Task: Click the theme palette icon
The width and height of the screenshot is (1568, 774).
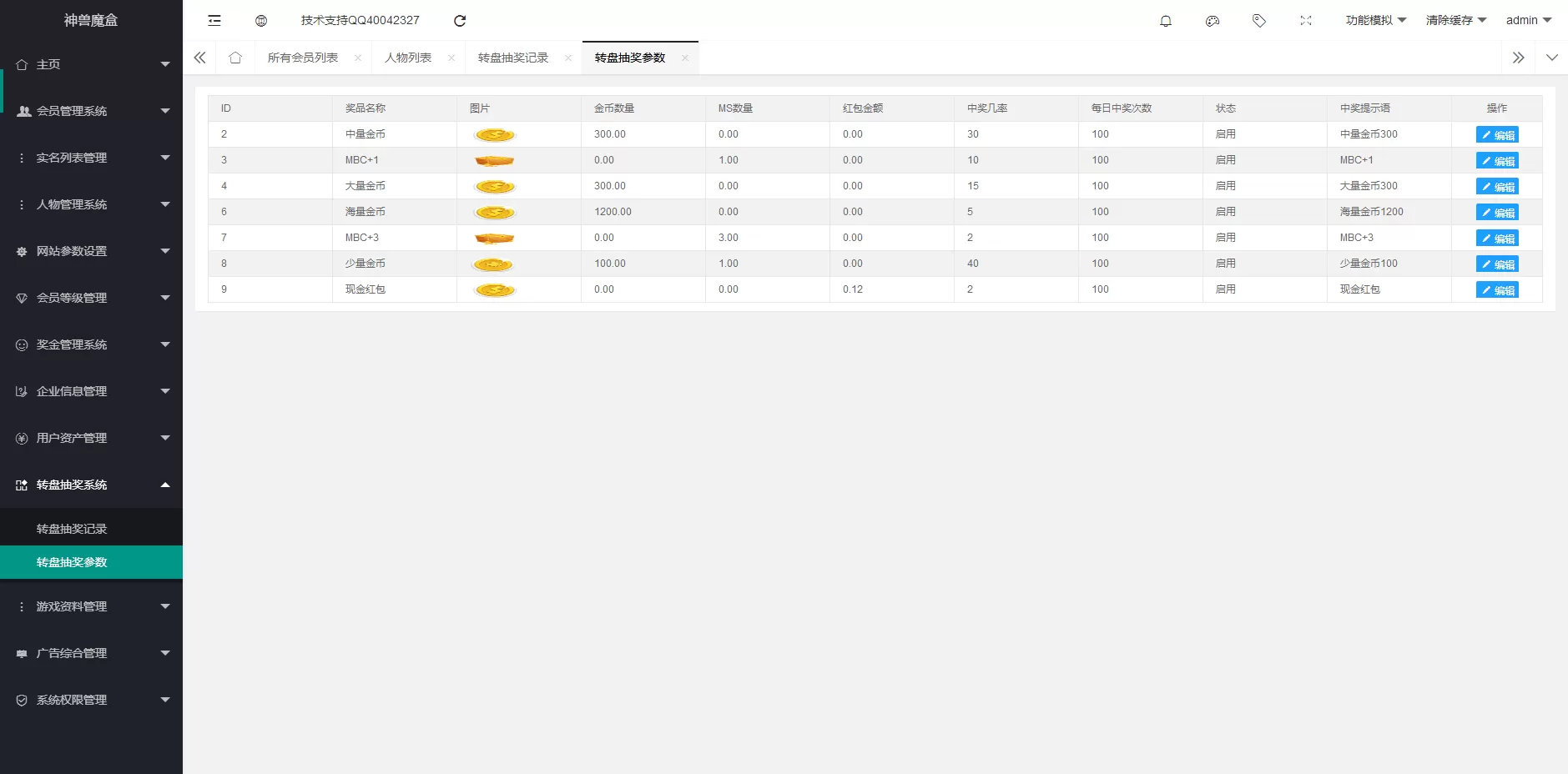Action: pyautogui.click(x=1213, y=21)
